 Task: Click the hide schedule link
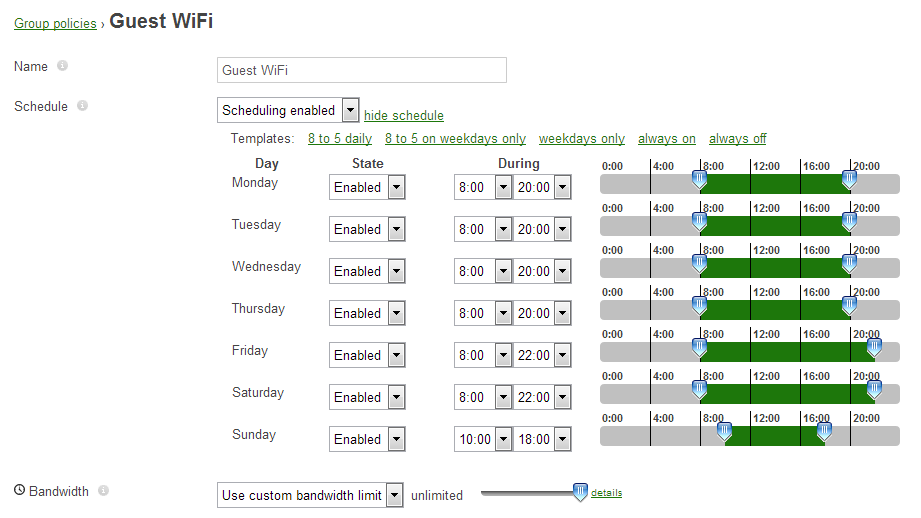[x=404, y=115]
